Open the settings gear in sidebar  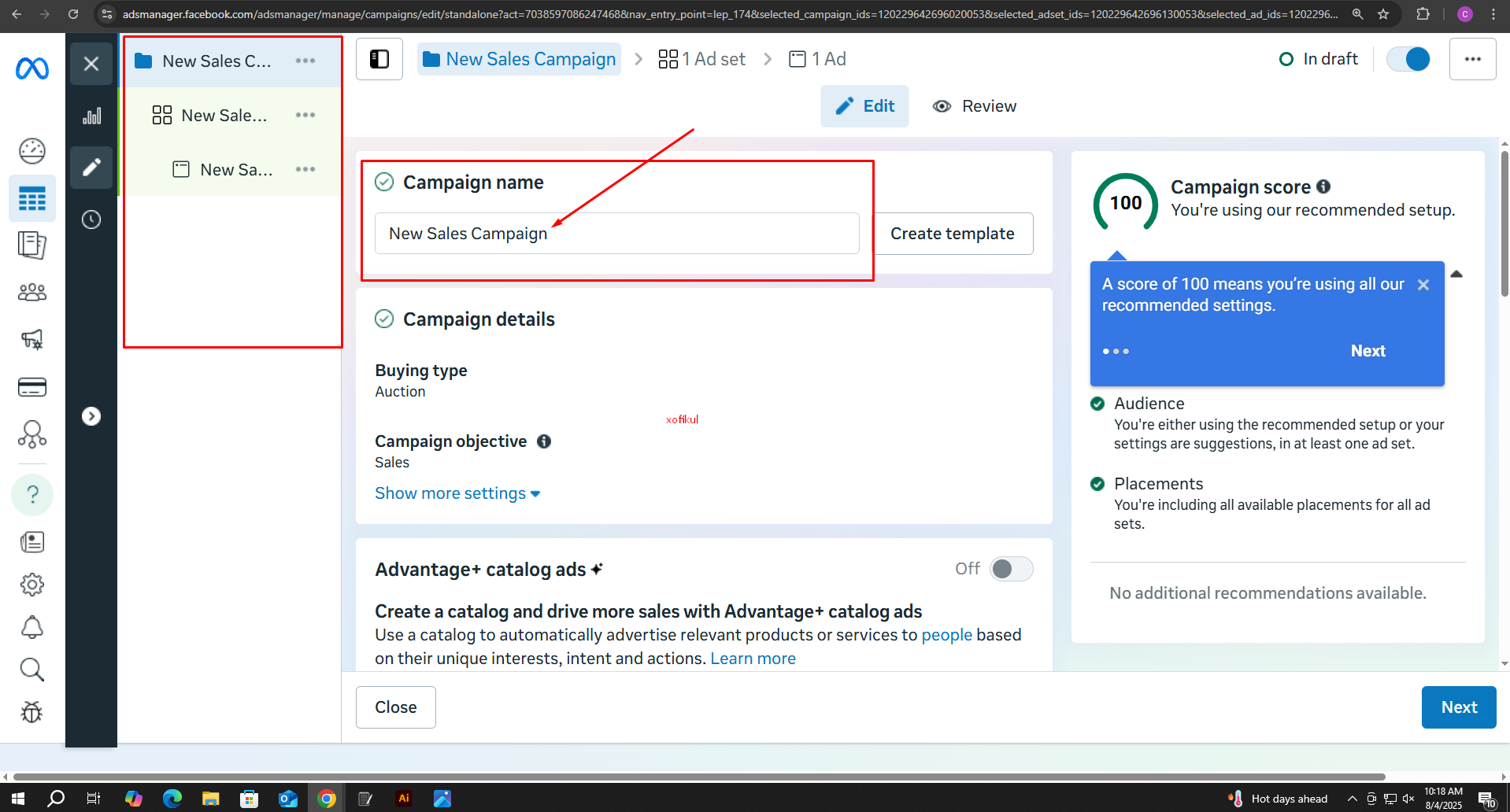pos(32,585)
